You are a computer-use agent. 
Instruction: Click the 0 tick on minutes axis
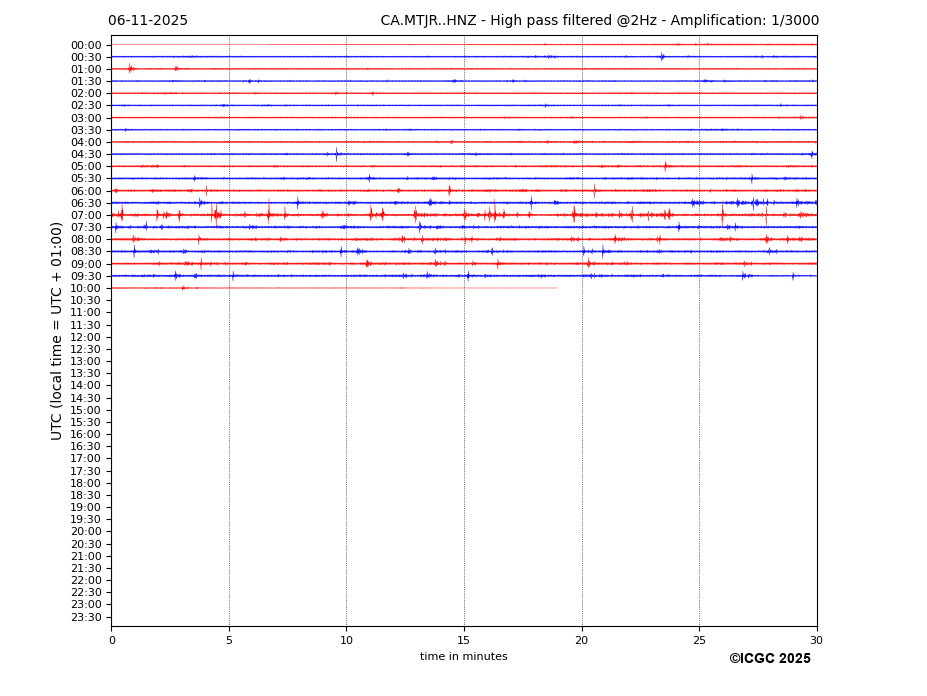112,640
